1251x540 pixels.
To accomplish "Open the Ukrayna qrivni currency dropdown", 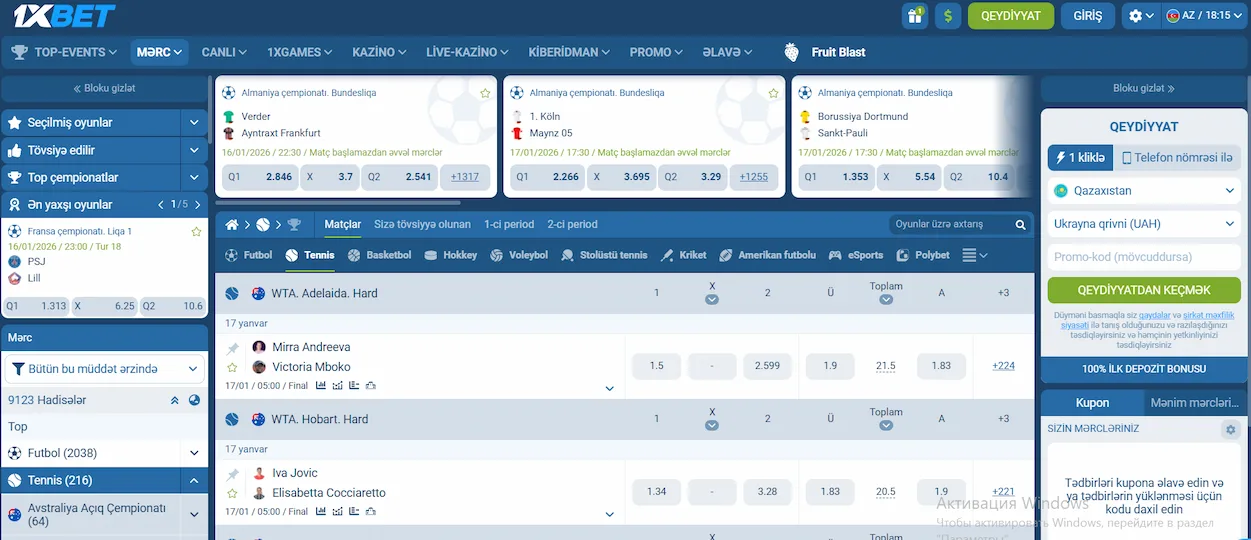I will click(1144, 224).
